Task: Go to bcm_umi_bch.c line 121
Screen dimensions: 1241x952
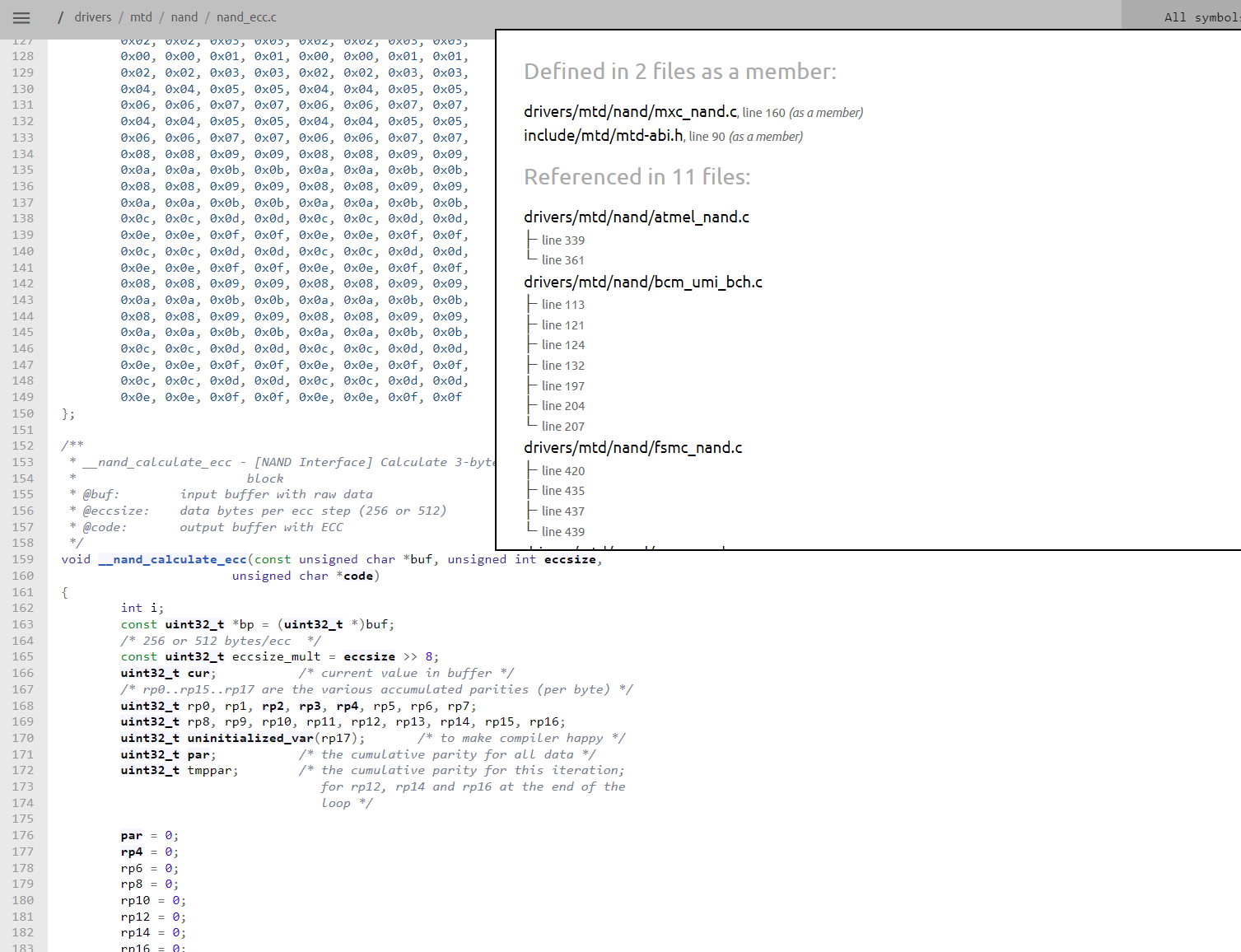Action: tap(563, 325)
